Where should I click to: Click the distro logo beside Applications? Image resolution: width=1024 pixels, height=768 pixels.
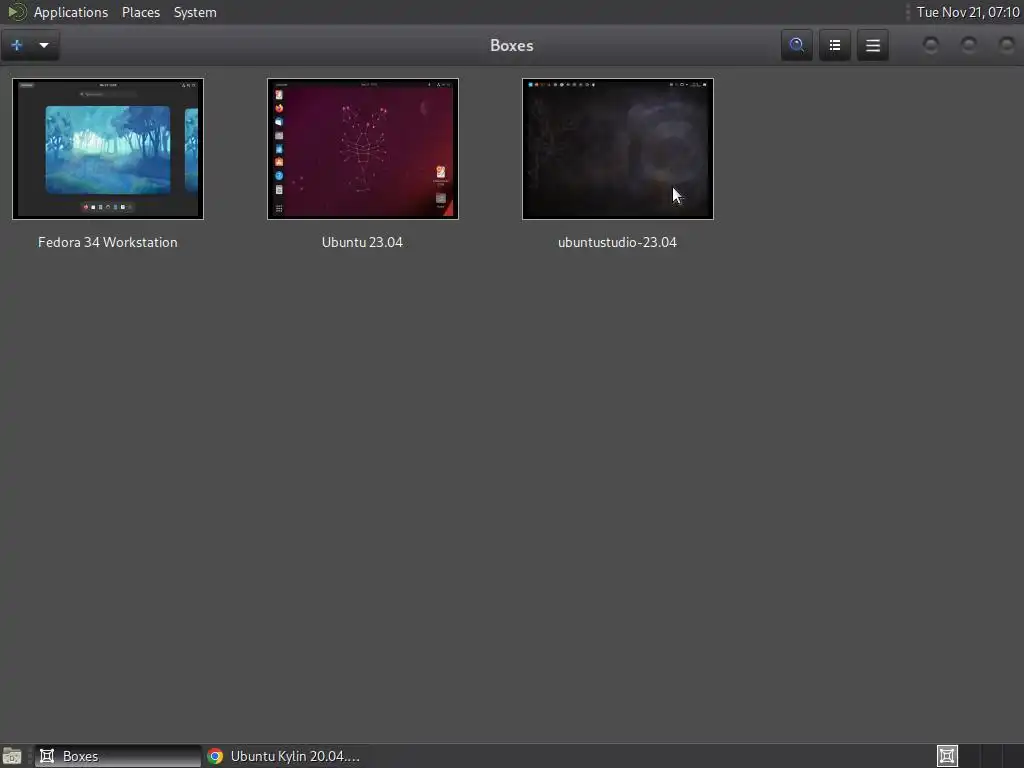click(x=16, y=12)
